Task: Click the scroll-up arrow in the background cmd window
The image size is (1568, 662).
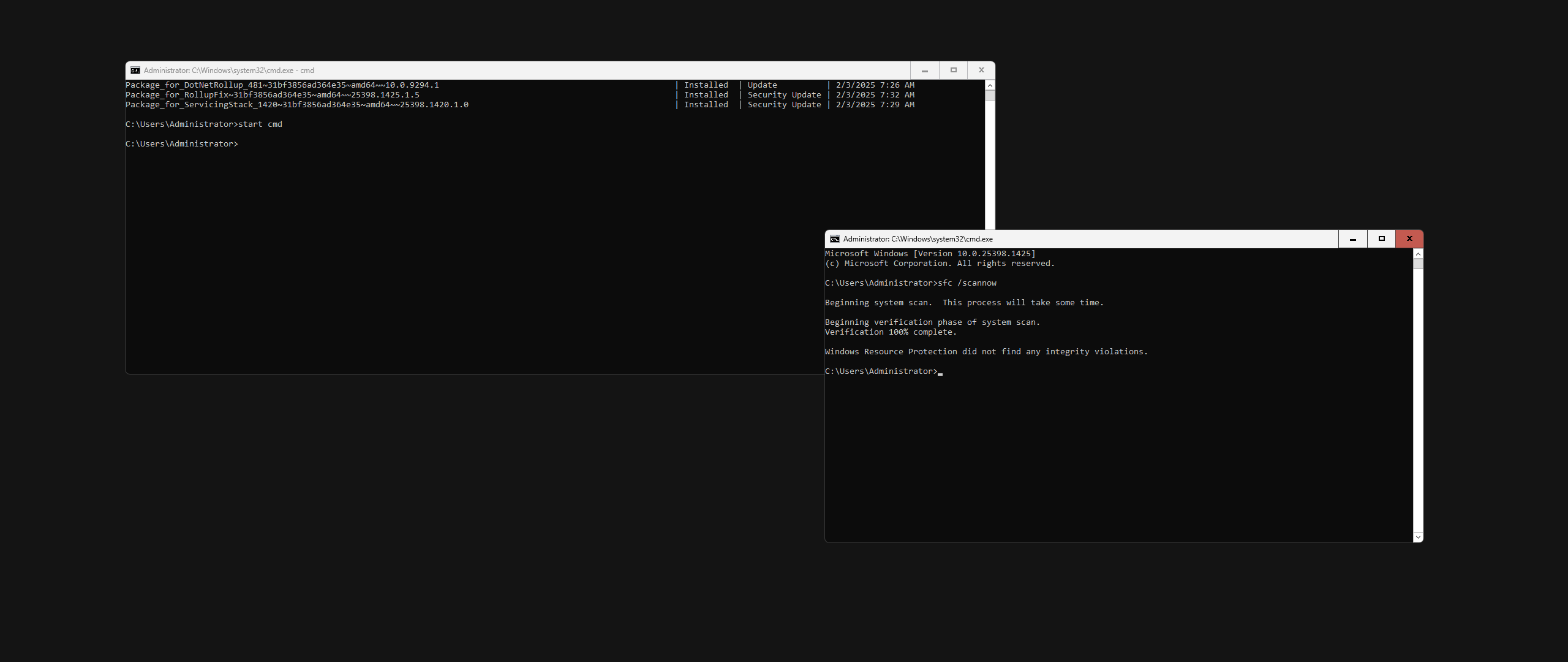Action: pos(990,85)
